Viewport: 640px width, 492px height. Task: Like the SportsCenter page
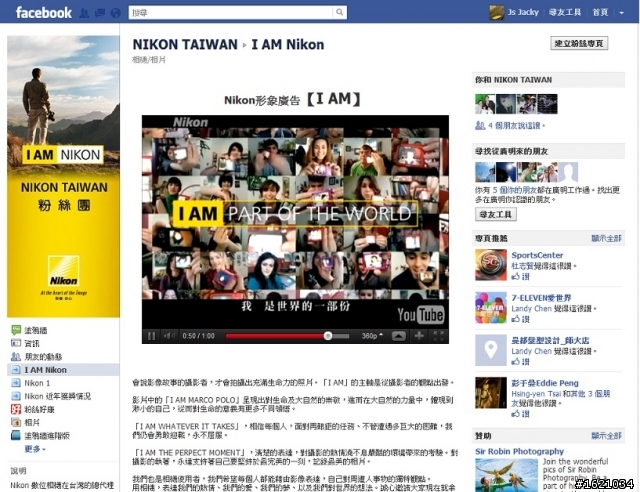pos(520,276)
